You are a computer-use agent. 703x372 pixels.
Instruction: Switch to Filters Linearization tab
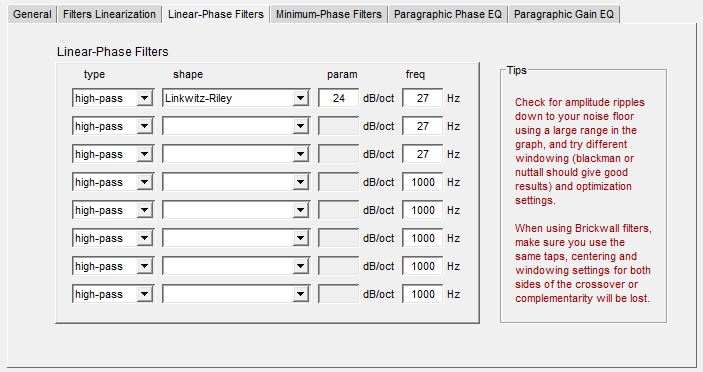click(x=109, y=14)
